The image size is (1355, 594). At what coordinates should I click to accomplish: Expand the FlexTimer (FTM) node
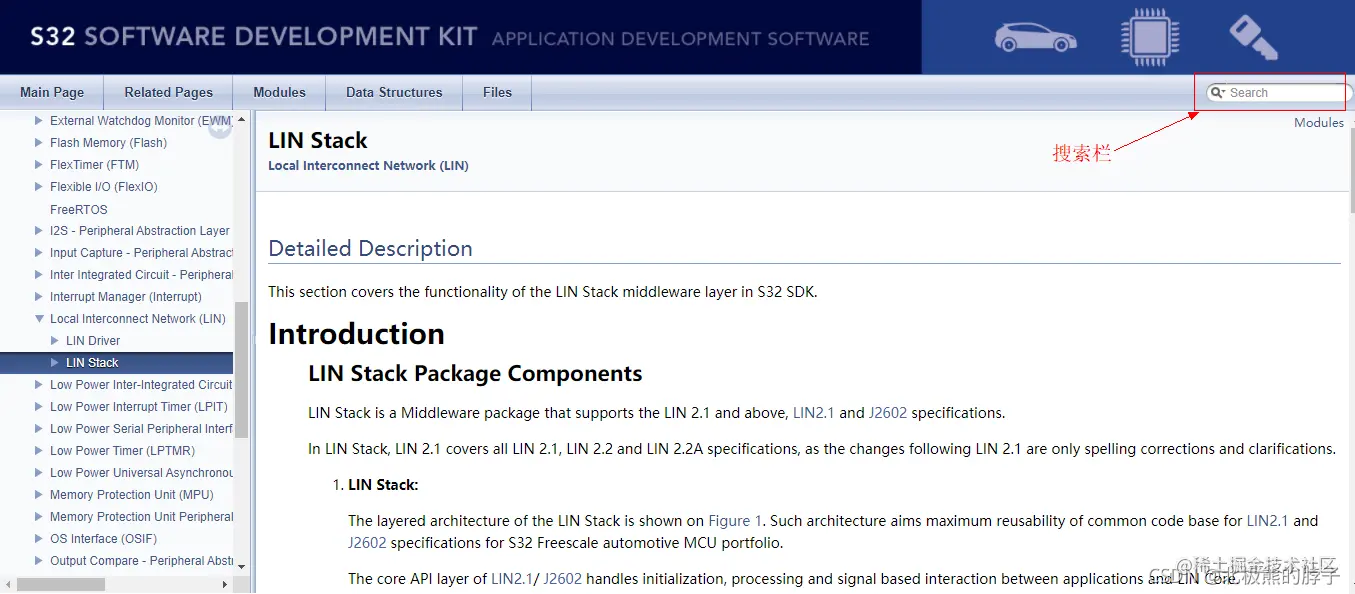click(39, 165)
